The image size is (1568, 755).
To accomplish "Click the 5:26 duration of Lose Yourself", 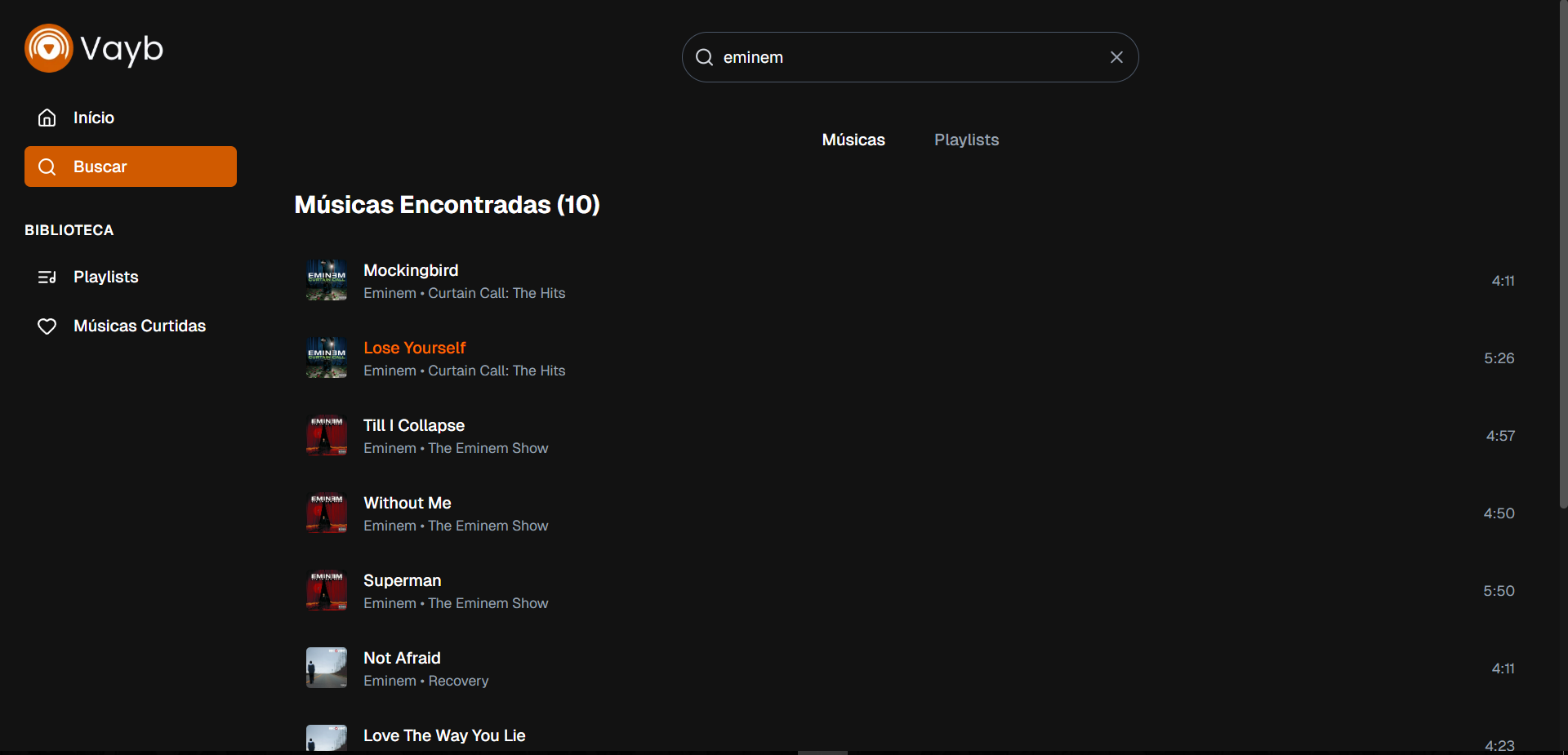I will coord(1499,358).
